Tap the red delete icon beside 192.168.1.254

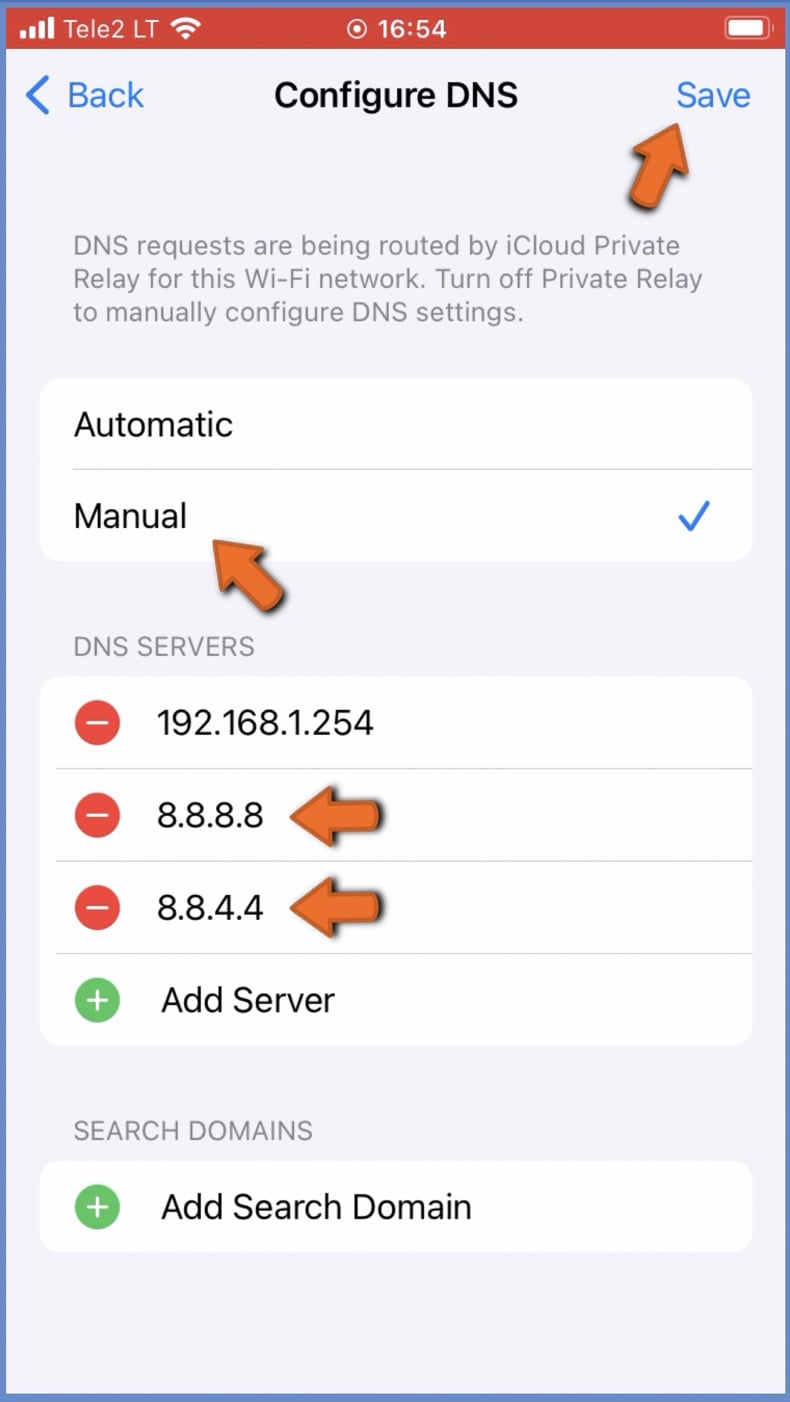(97, 722)
